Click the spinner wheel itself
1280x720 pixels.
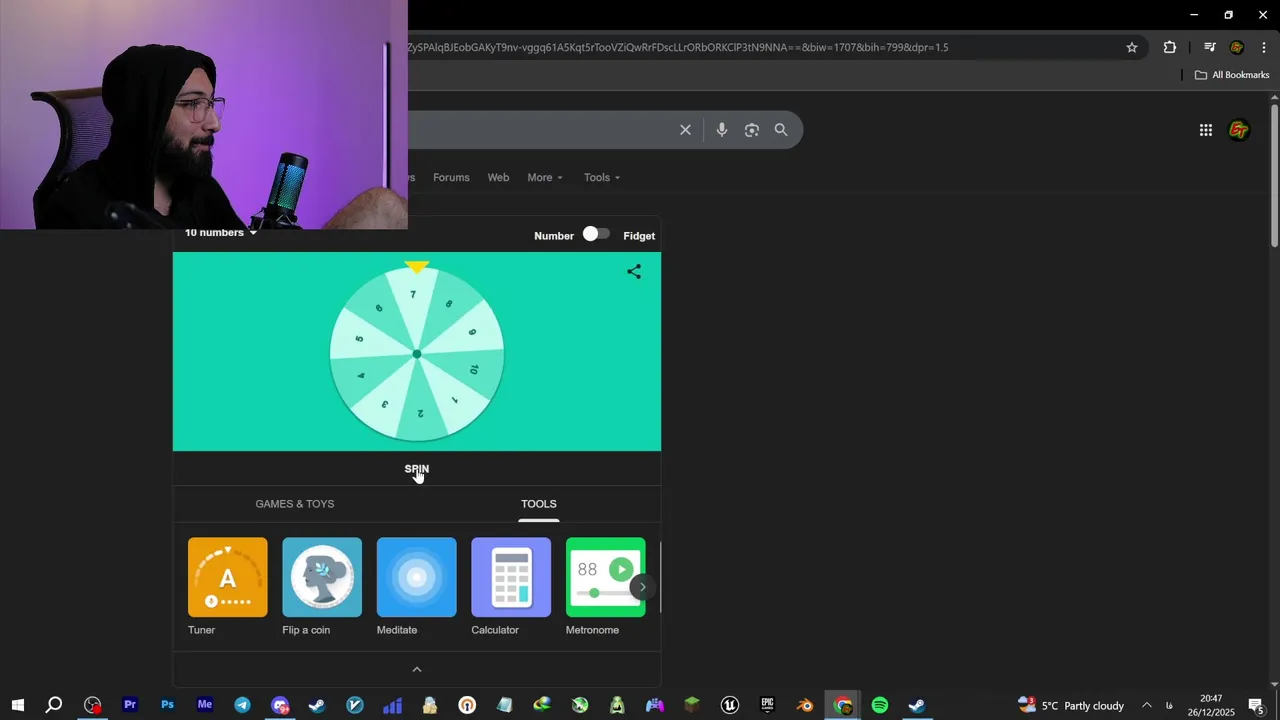[x=417, y=354]
